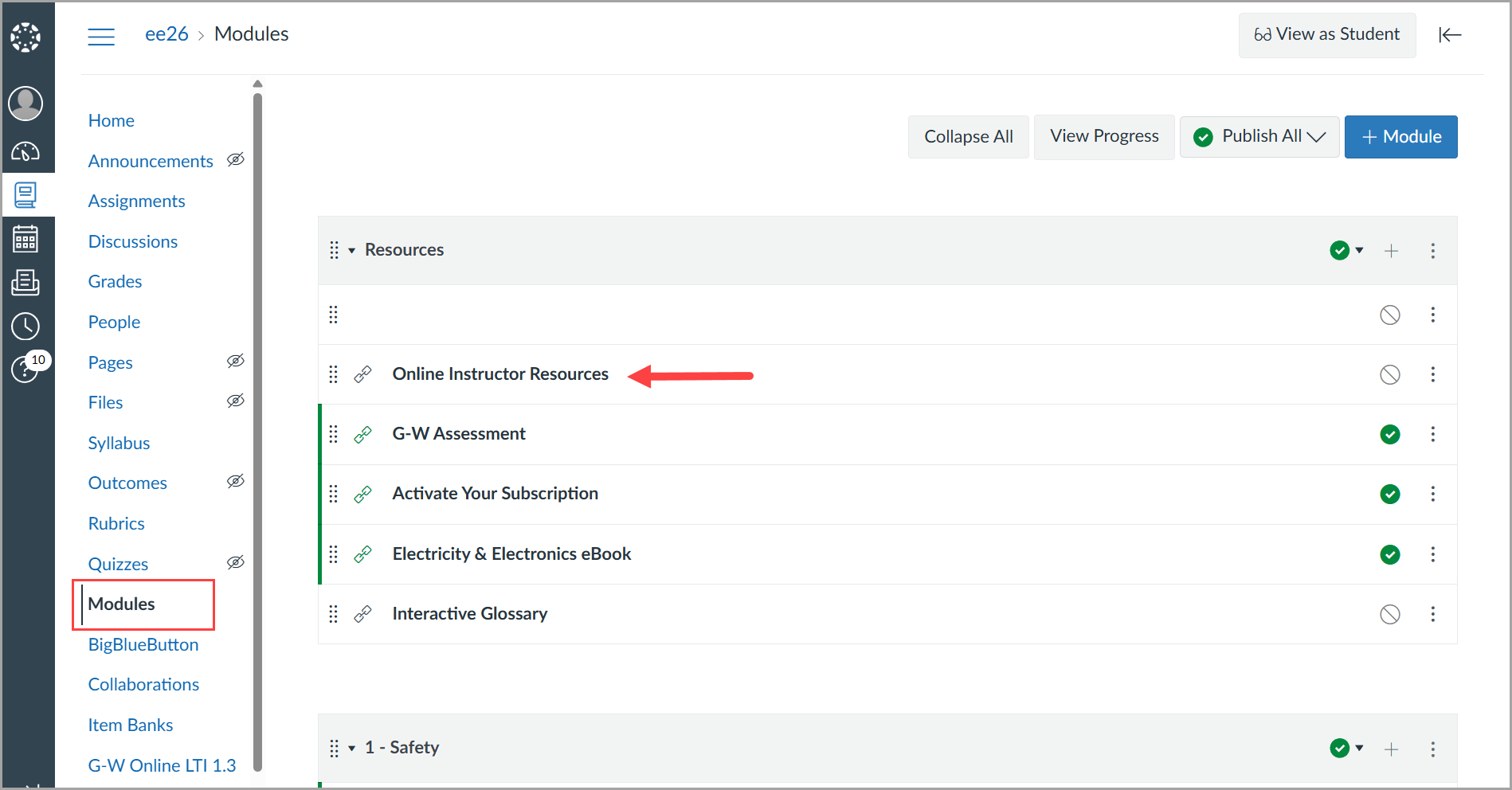Open options menu for Interactive Glossary
The height and width of the screenshot is (790, 1512).
(x=1432, y=614)
